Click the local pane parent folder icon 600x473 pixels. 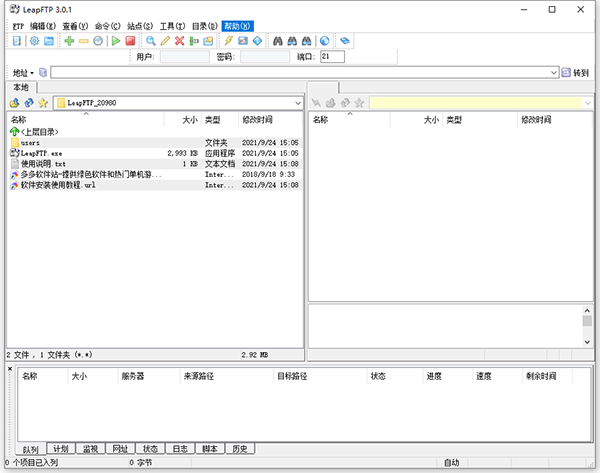15,103
